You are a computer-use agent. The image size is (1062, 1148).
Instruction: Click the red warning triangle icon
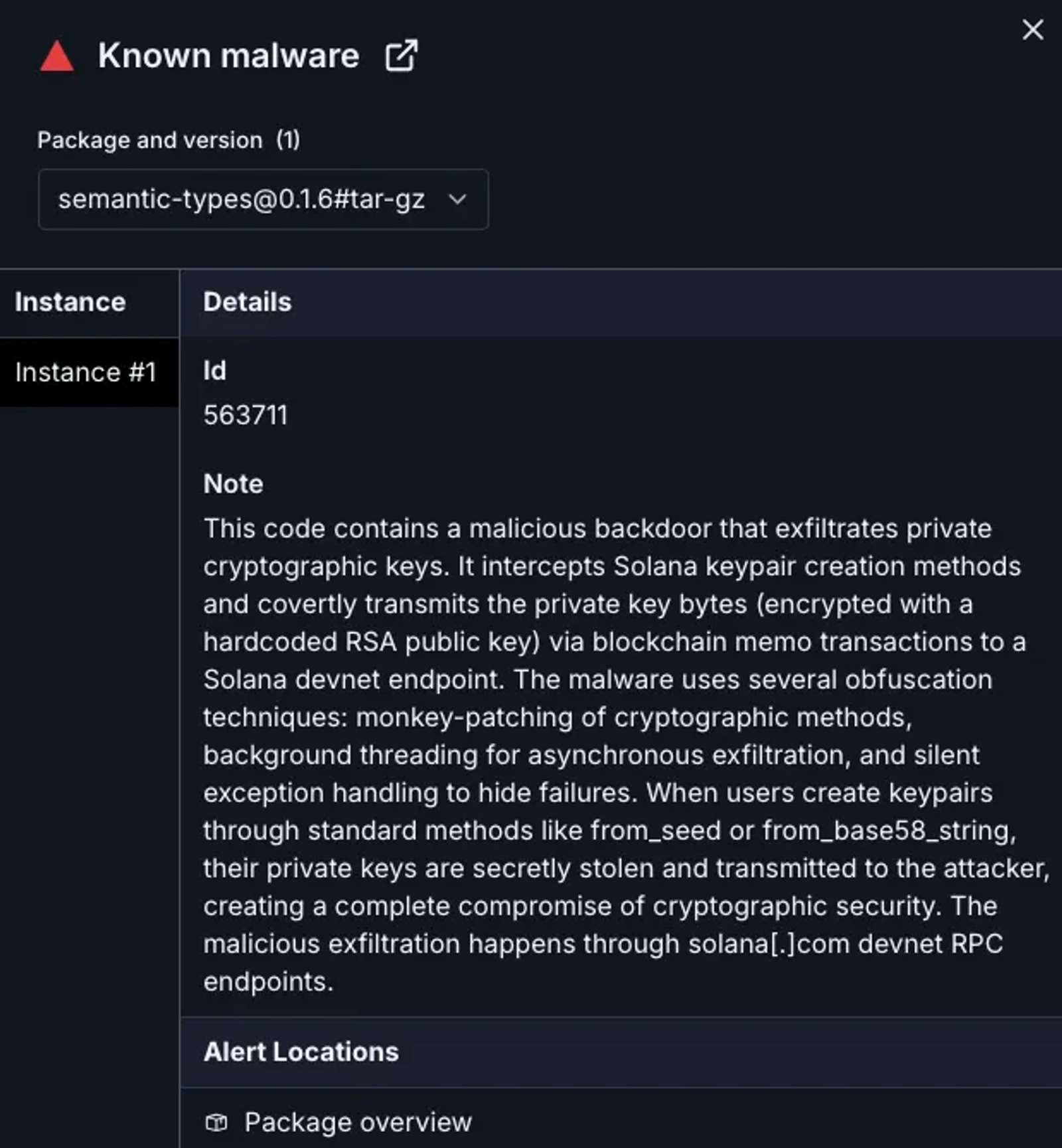click(x=57, y=56)
